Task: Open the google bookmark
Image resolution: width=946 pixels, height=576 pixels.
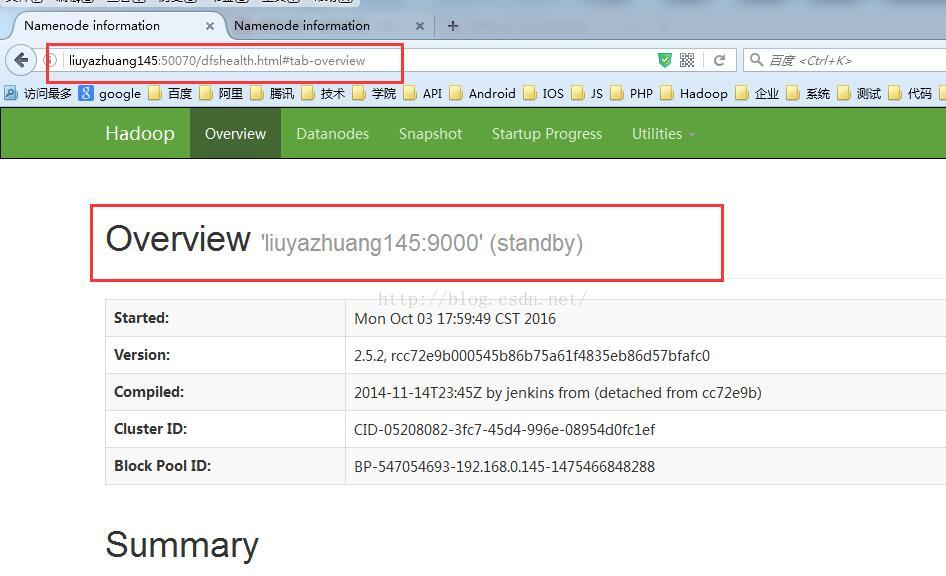Action: 109,93
